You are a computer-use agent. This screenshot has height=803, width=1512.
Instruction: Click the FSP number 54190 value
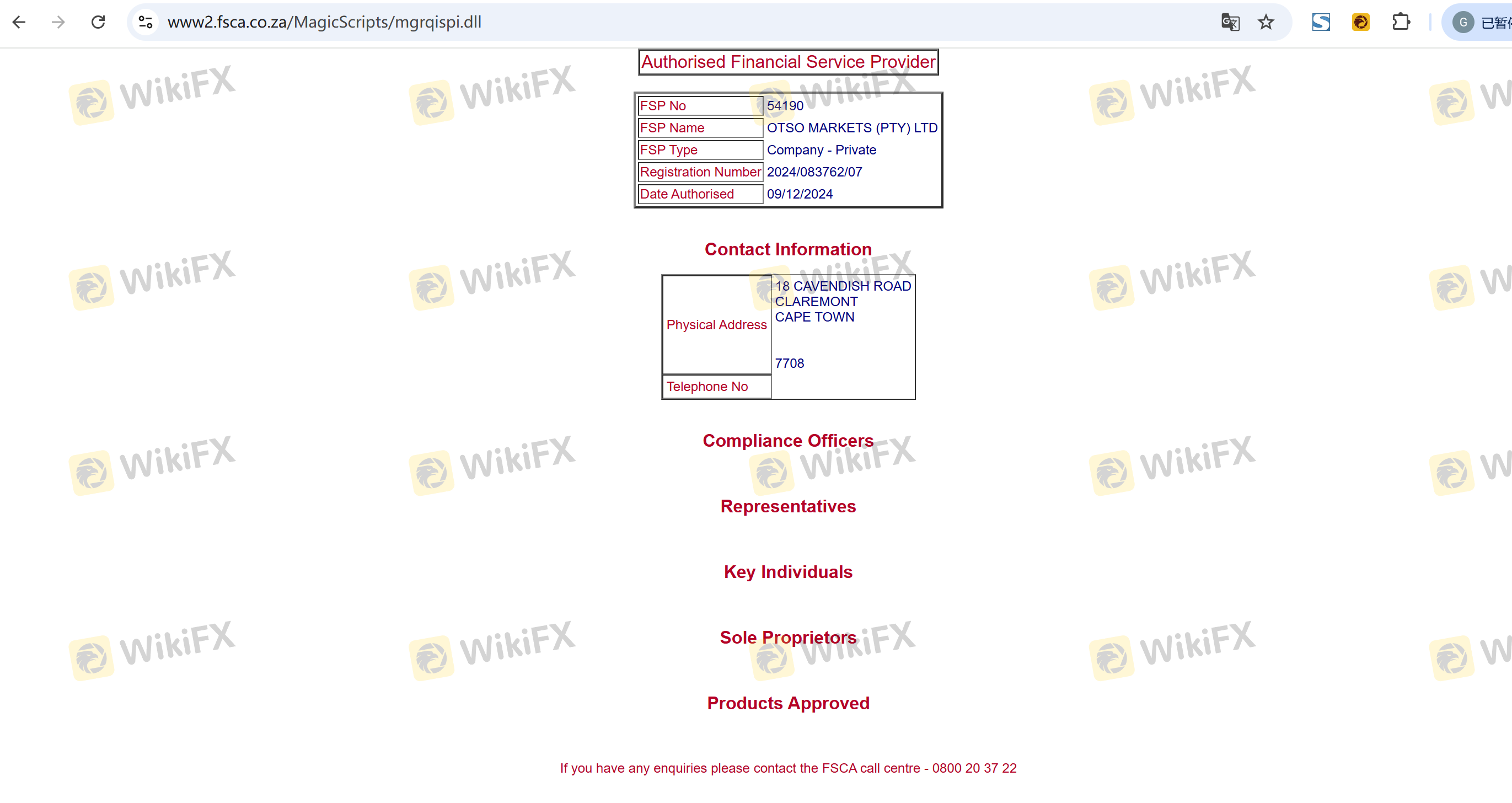click(x=785, y=106)
